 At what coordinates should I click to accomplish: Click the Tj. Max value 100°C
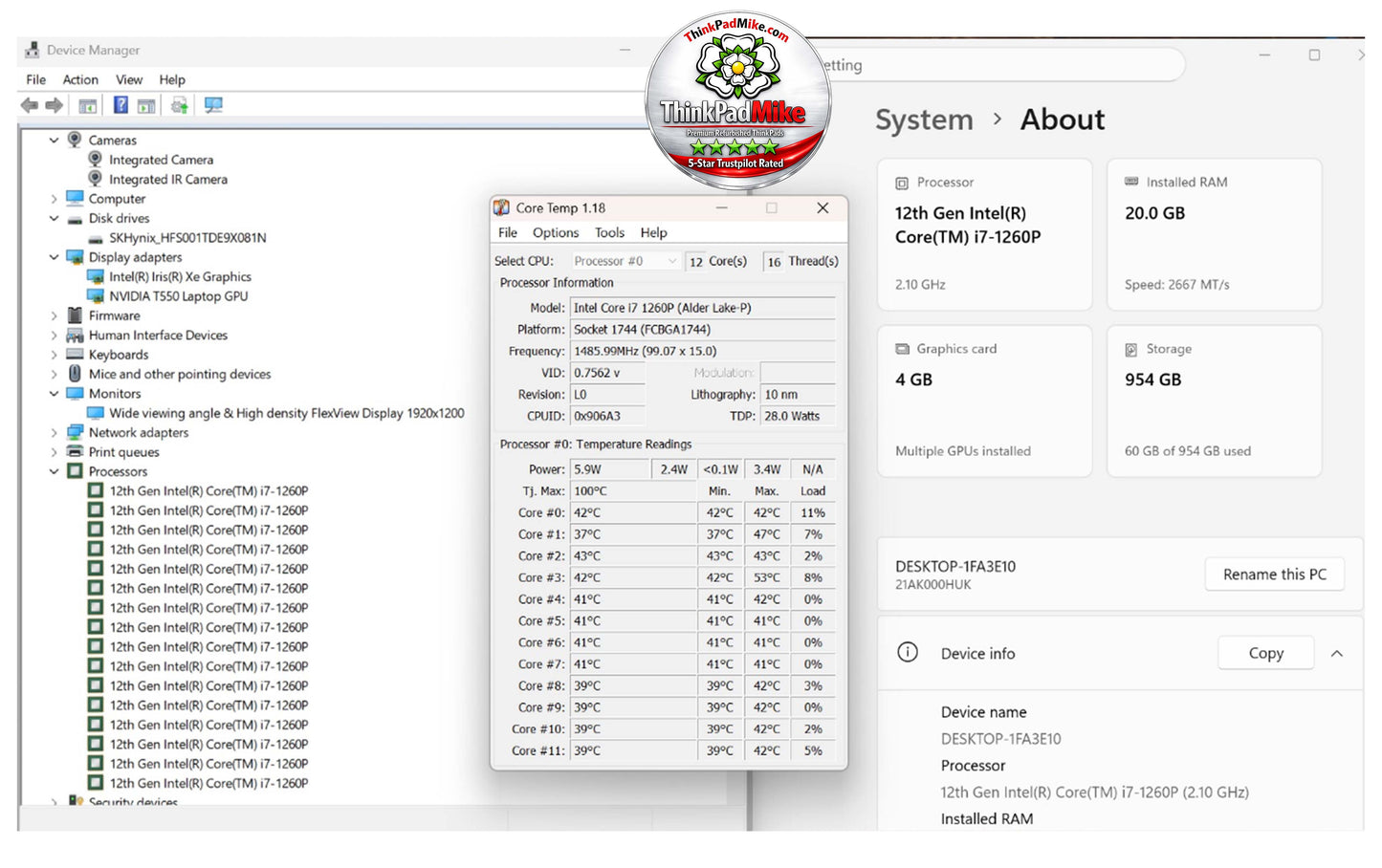(633, 491)
